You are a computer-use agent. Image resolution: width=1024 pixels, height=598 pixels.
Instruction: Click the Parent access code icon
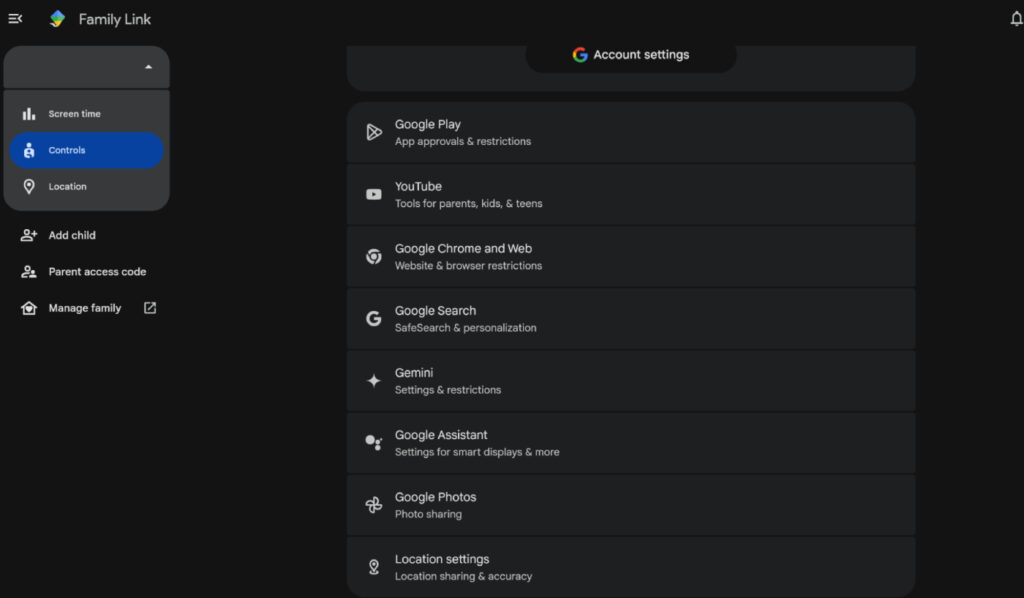29,271
